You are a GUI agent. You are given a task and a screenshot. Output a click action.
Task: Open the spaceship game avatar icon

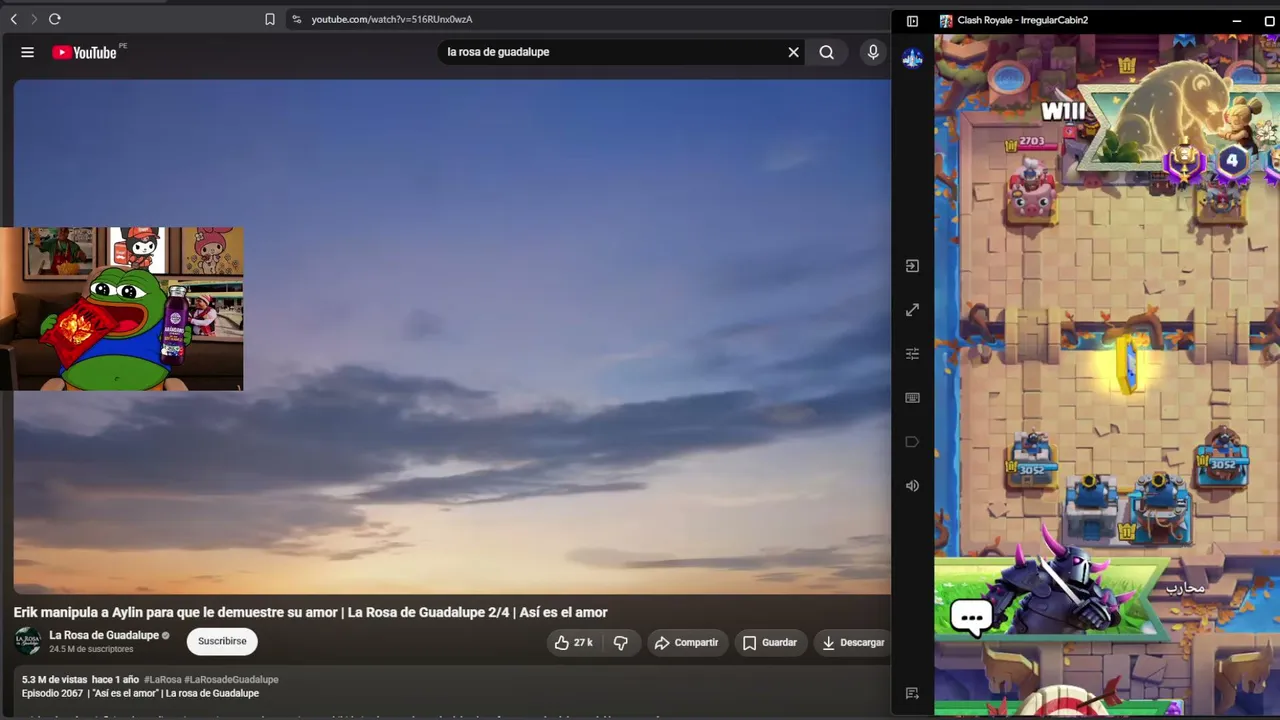pyautogui.click(x=912, y=59)
